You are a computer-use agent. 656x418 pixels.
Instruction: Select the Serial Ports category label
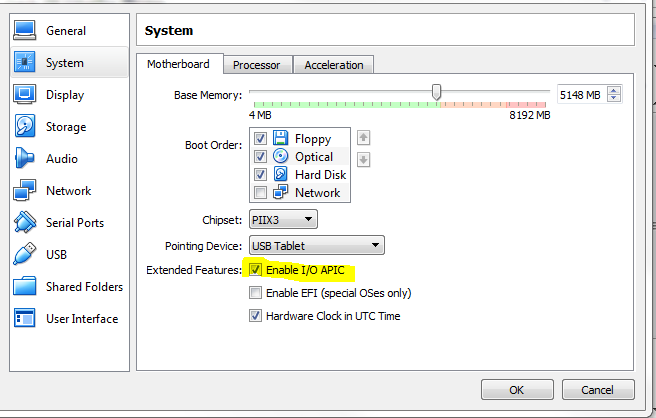pos(75,223)
